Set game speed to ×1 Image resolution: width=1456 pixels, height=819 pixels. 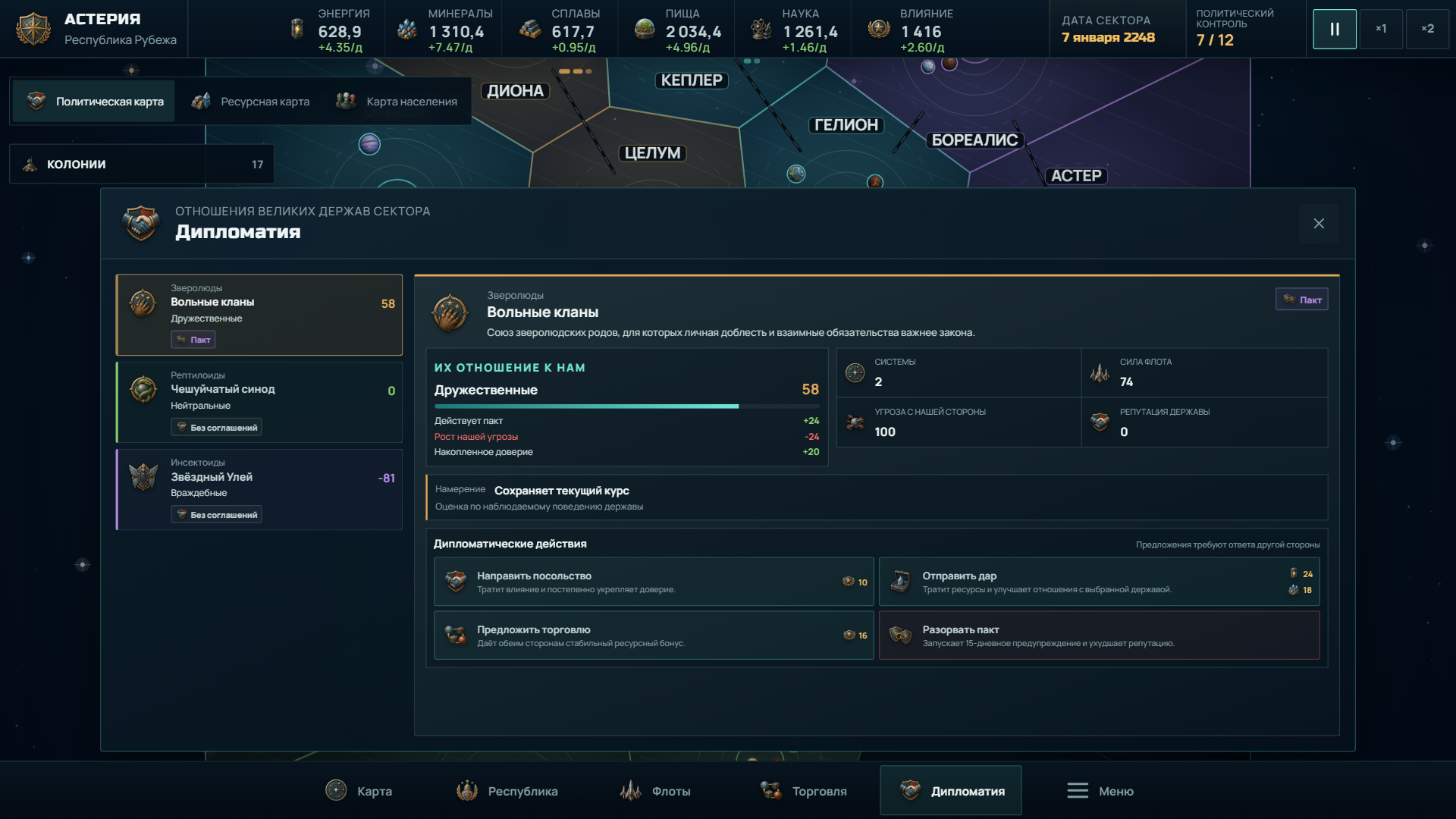click(x=1381, y=29)
